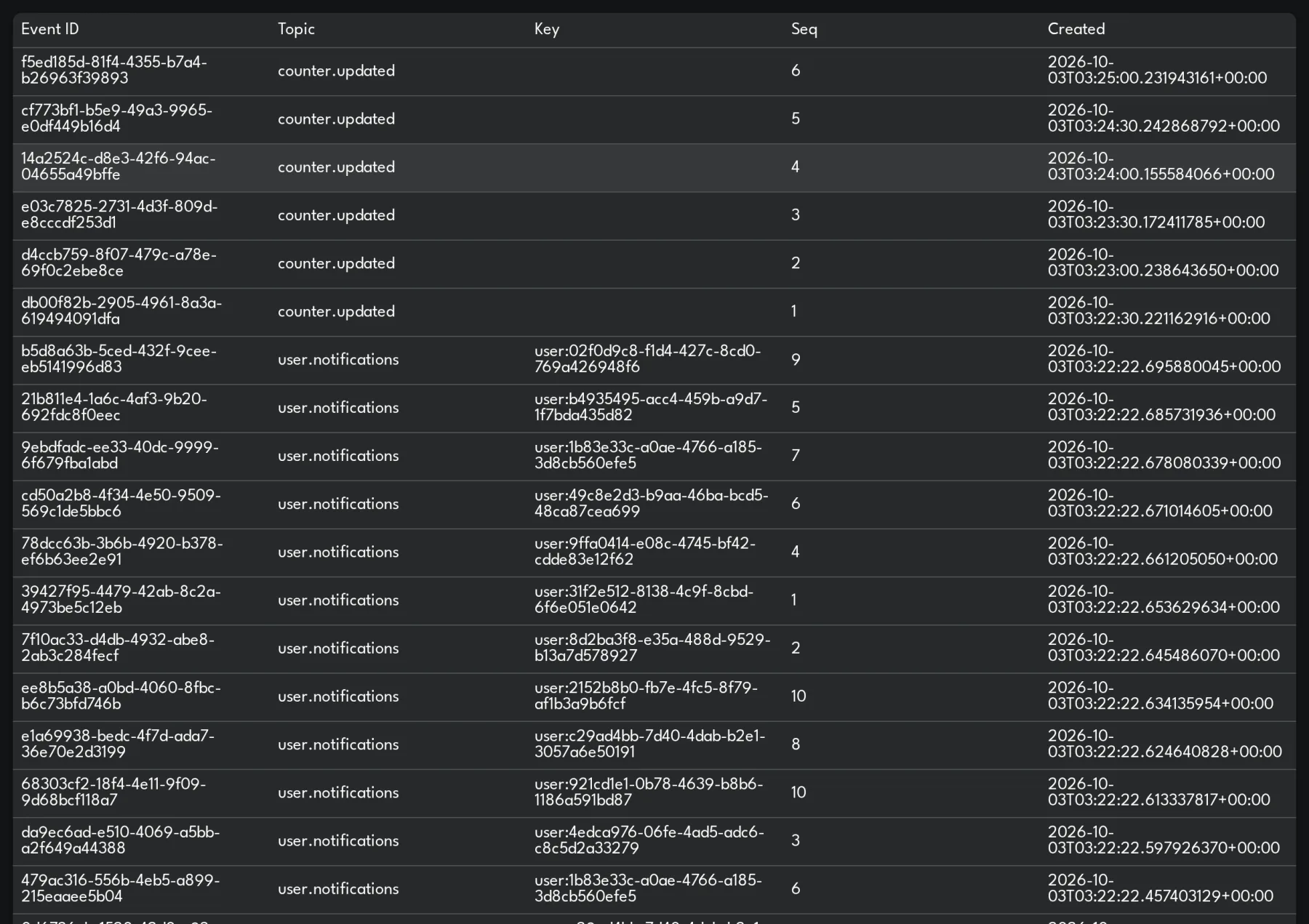1309x924 pixels.
Task: Select event ID d4ccb759-8f07-479c-a78e-69f0c2ebe8ce
Action: point(119,262)
